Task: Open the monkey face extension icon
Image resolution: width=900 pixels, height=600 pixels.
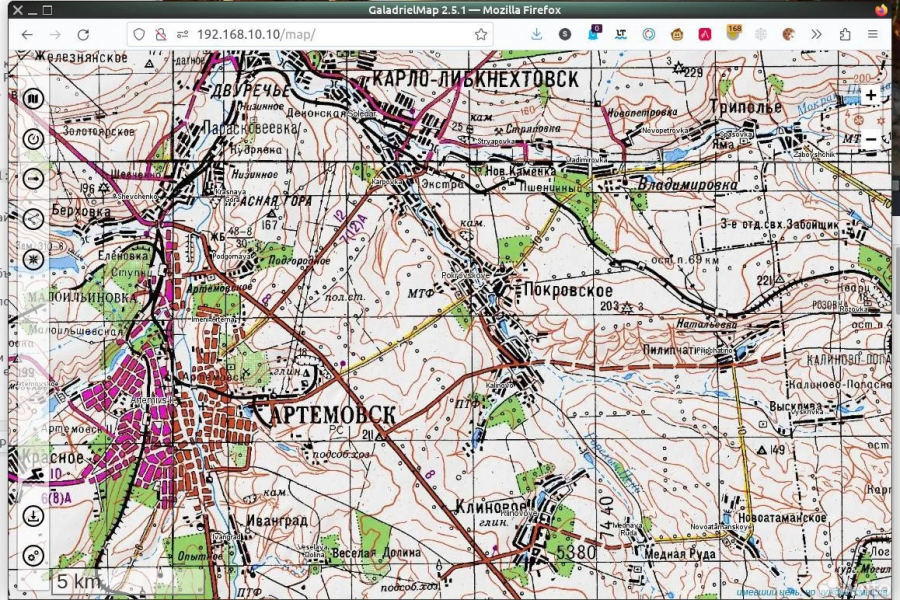Action: [677, 34]
